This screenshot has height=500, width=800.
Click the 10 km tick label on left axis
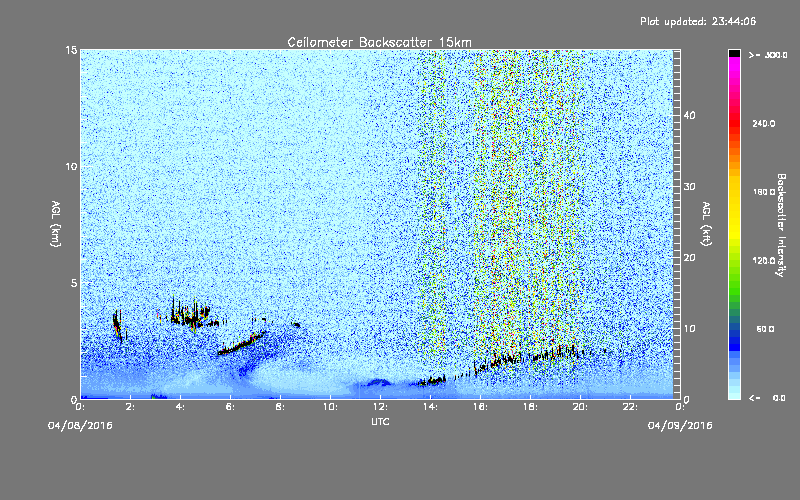click(x=71, y=167)
